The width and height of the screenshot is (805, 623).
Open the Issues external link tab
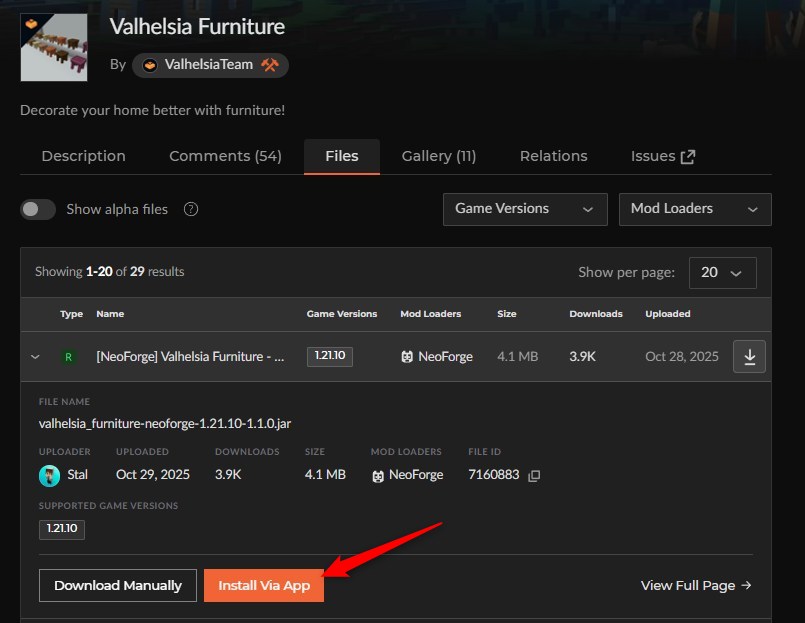coord(663,156)
